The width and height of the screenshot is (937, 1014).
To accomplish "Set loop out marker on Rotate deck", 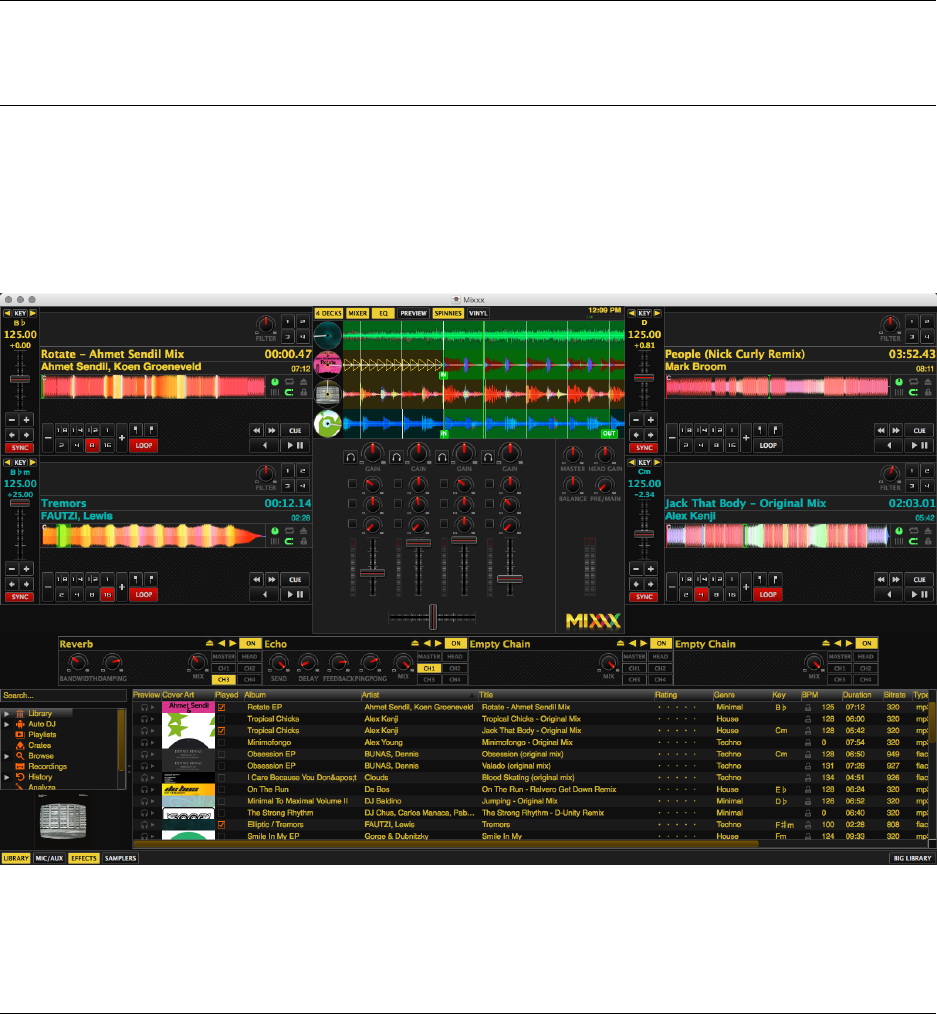I will (151, 431).
